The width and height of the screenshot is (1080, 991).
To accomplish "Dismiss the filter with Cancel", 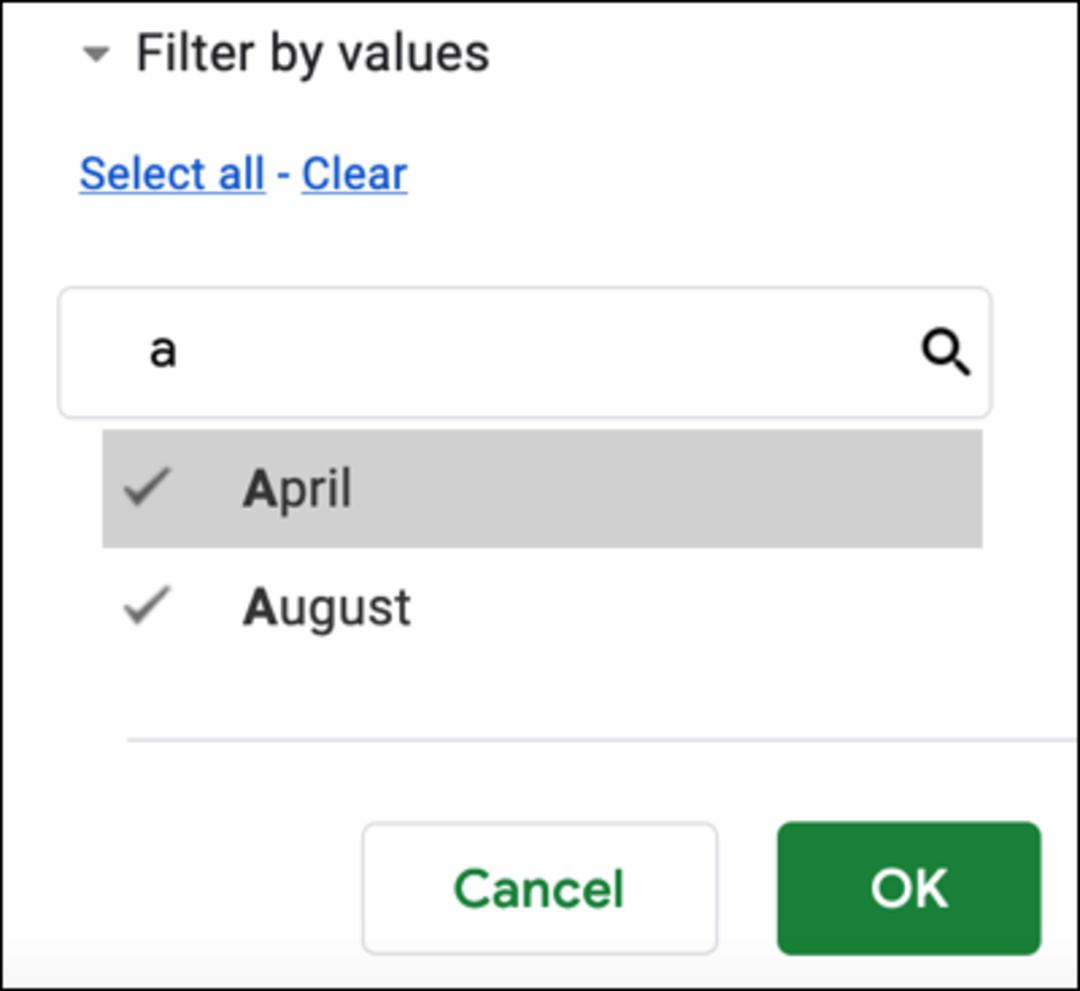I will click(540, 888).
